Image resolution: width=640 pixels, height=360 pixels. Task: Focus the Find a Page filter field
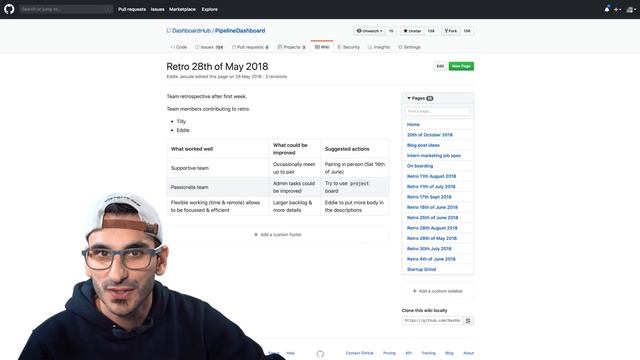[438, 111]
